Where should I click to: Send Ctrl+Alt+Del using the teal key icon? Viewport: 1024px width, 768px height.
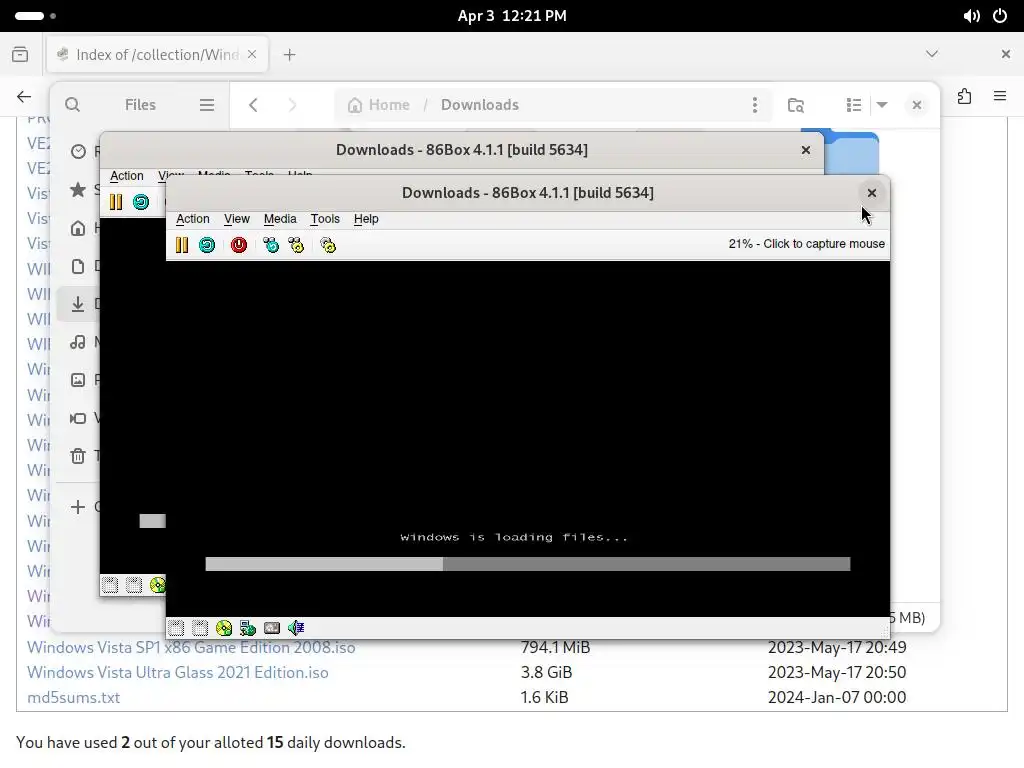(x=271, y=245)
